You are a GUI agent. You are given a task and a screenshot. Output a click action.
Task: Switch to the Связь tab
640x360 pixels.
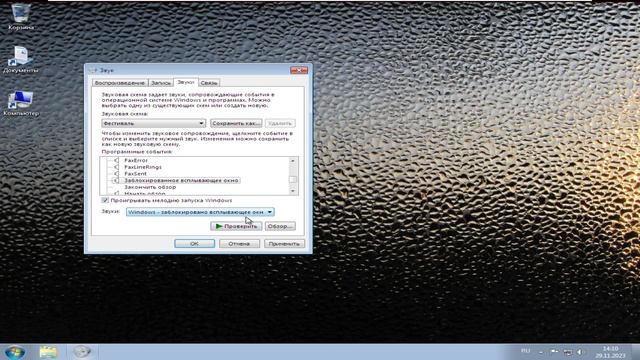tap(209, 83)
